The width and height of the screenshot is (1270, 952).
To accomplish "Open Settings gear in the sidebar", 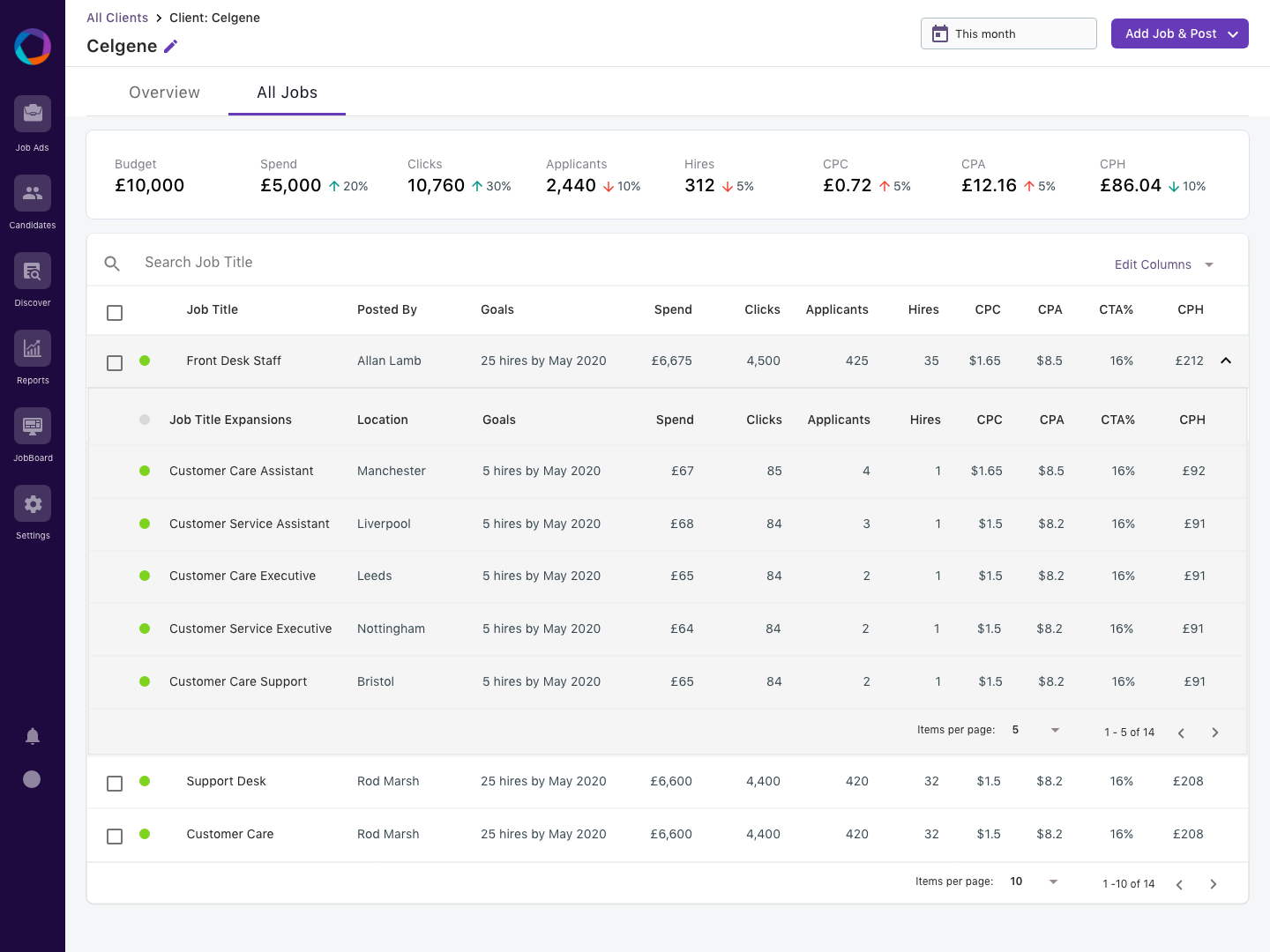I will click(33, 503).
